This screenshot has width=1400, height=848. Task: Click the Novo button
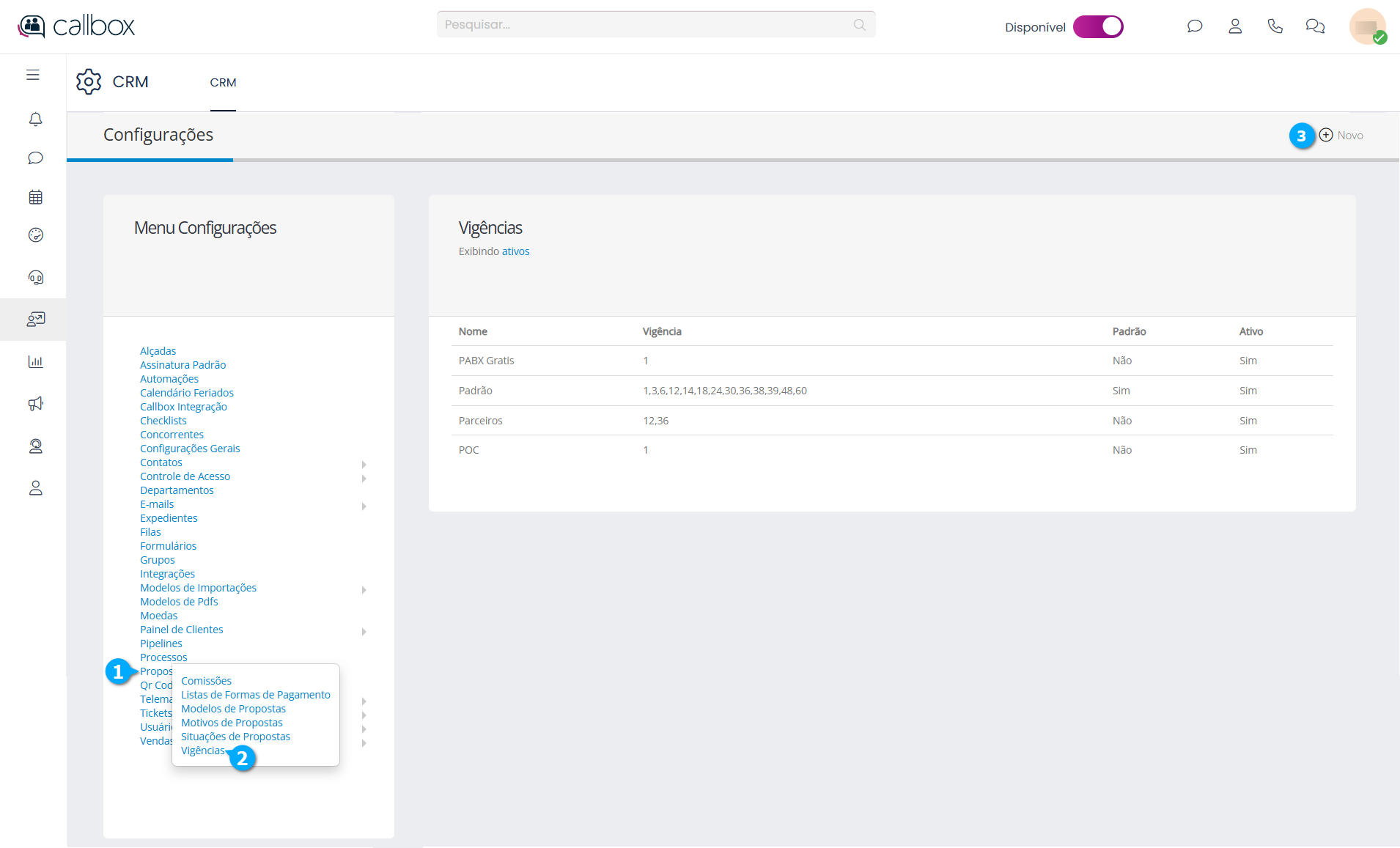(x=1341, y=136)
